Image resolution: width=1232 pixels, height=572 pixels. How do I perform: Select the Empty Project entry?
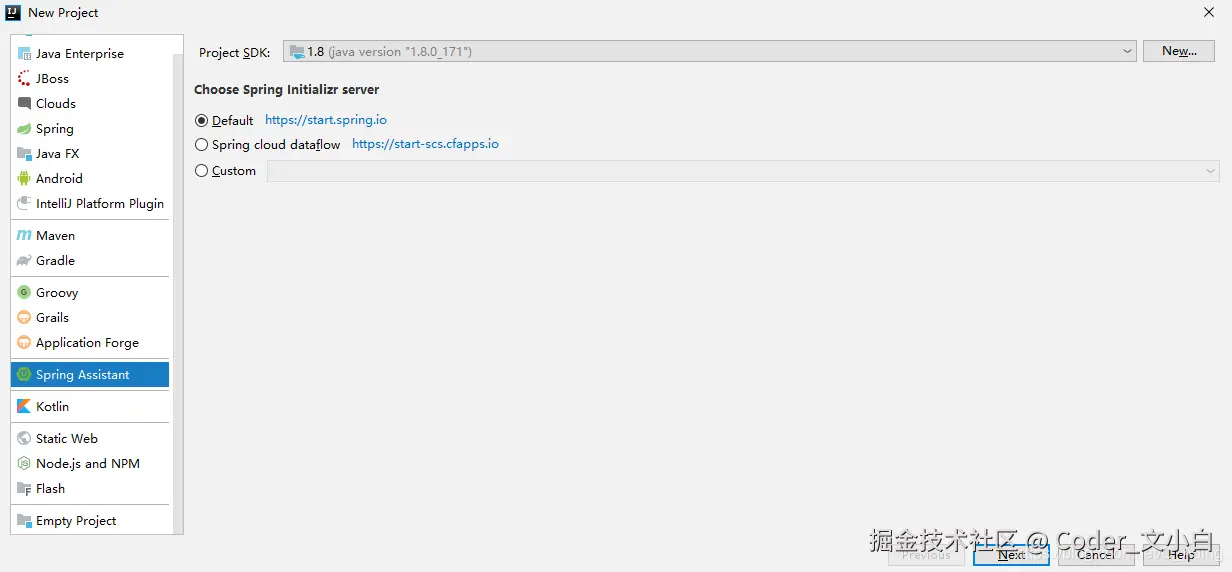[x=90, y=520]
